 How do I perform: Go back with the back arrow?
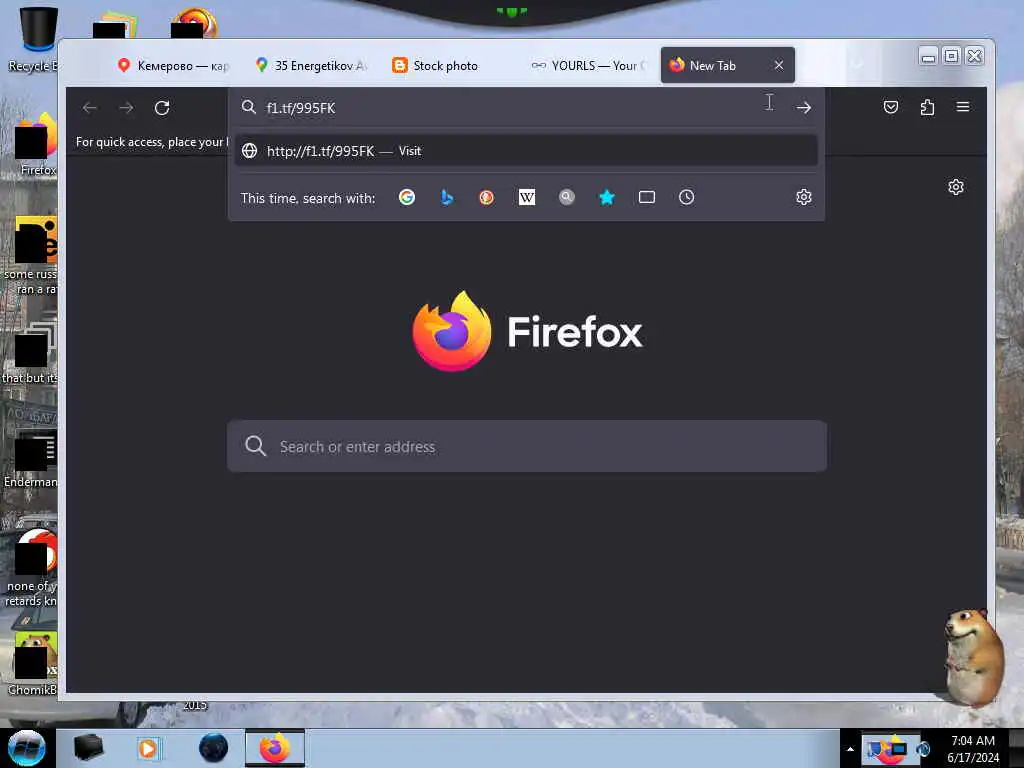[89, 108]
